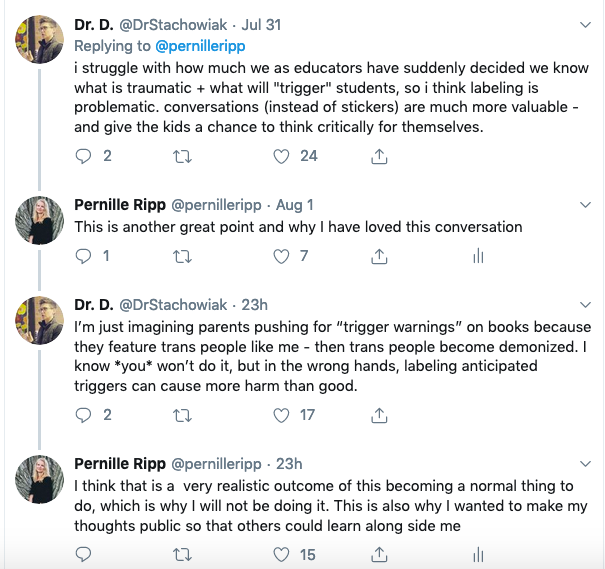This screenshot has width=605, height=569.
Task: Open Dr. D.'s profile picture on first tweet
Action: (x=39, y=40)
